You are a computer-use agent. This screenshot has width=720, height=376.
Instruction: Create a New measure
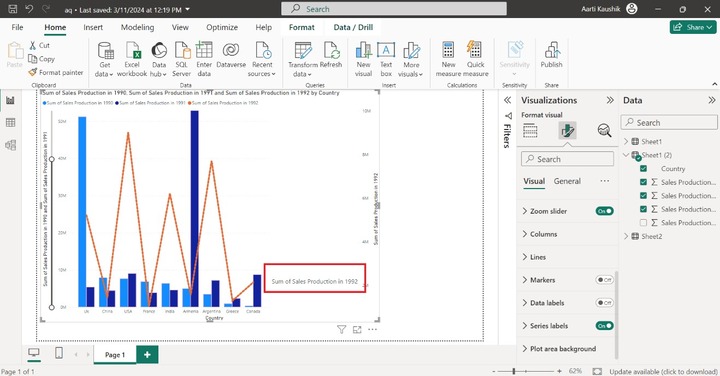coord(448,59)
